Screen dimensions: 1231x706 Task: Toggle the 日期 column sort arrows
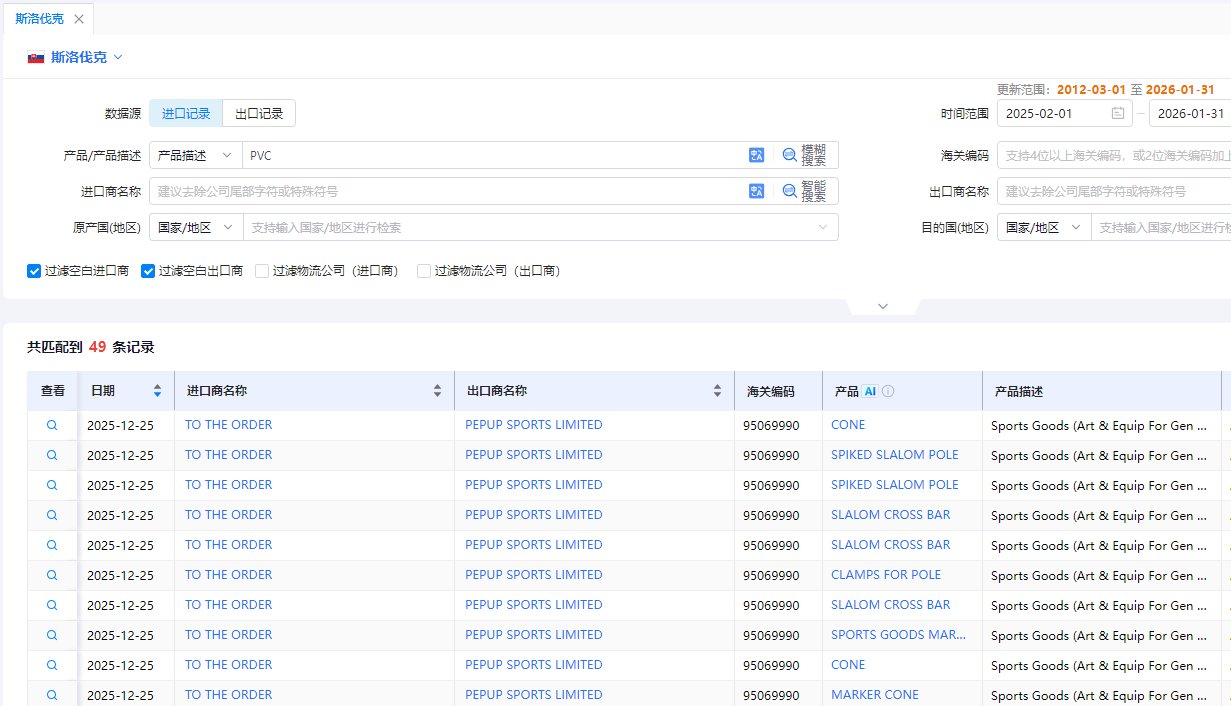(x=157, y=390)
